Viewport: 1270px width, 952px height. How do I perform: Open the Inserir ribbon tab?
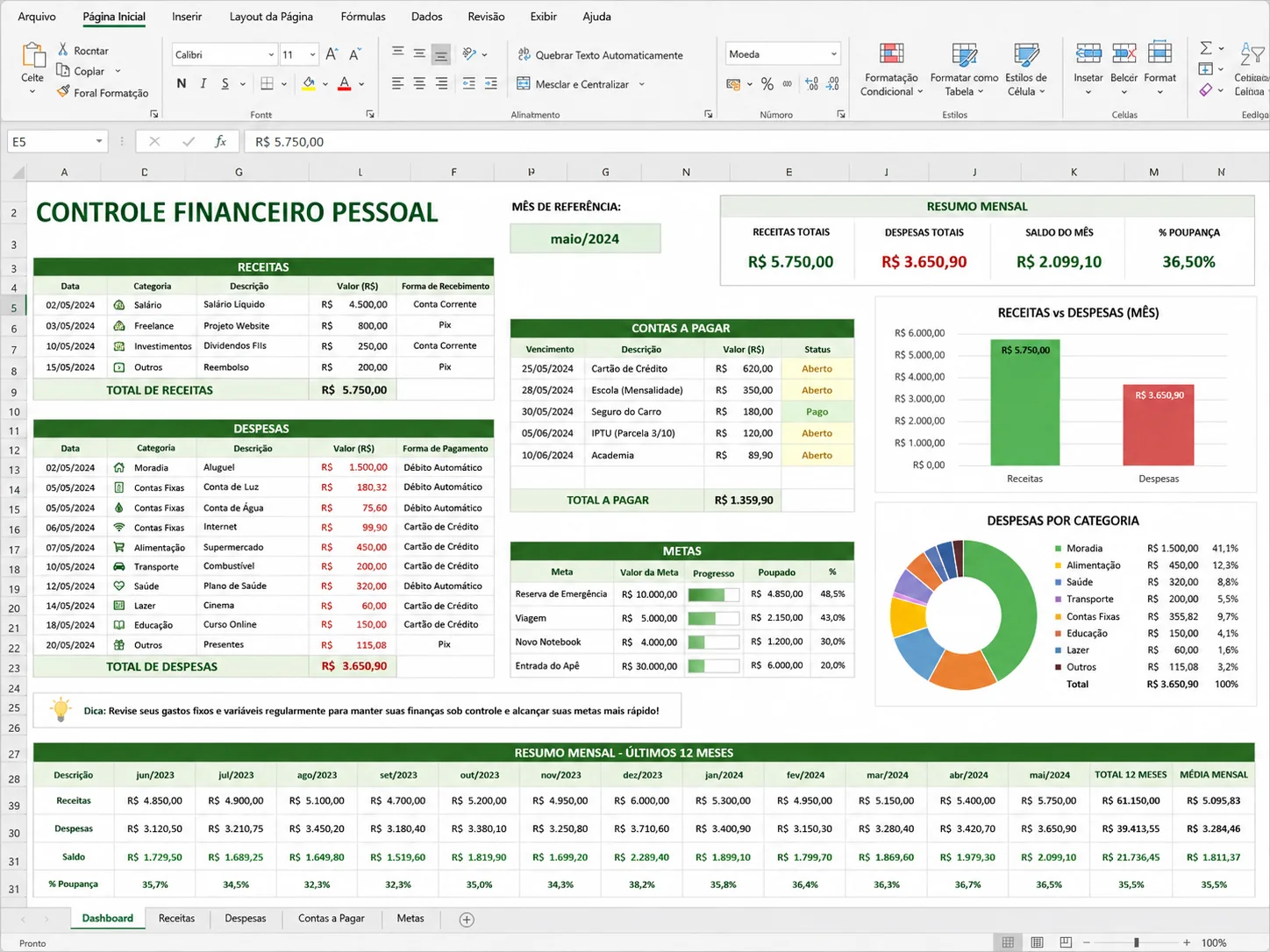(187, 17)
